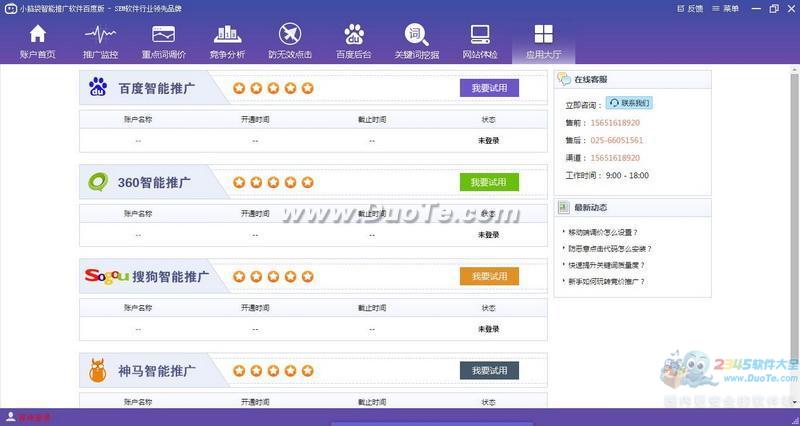Click dark 我要试用 for 神马智能推广
This screenshot has height=426, width=800.
coord(489,370)
